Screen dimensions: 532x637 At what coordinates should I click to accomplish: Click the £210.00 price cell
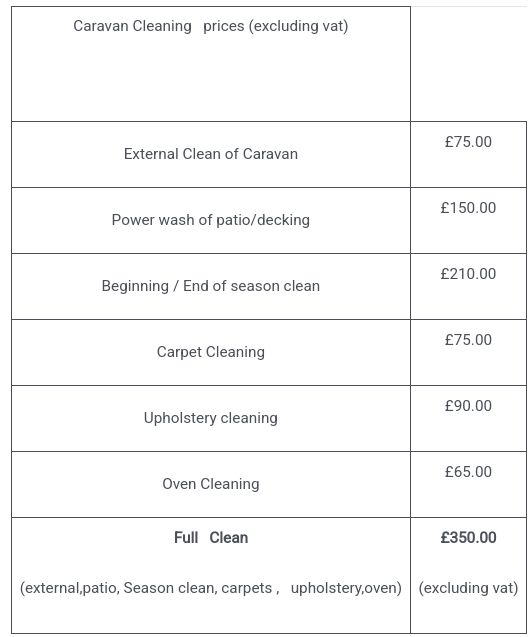468,286
